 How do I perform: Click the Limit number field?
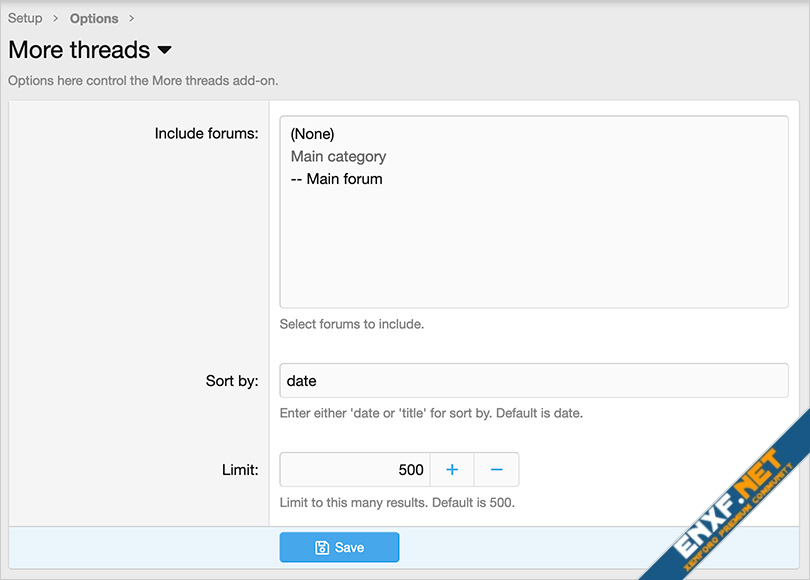[355, 470]
